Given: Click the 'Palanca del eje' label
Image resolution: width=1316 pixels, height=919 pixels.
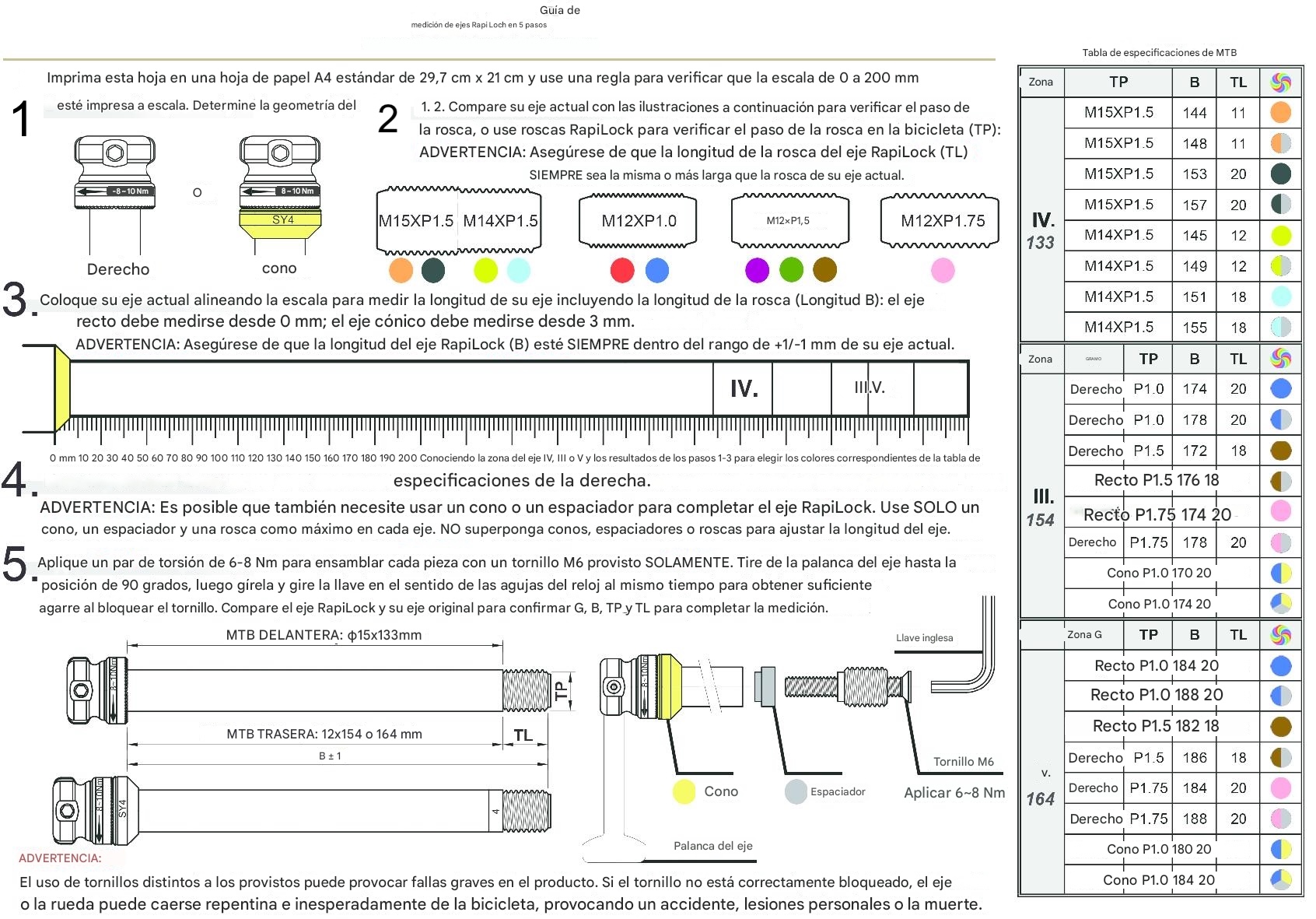Looking at the screenshot, I should (x=712, y=846).
